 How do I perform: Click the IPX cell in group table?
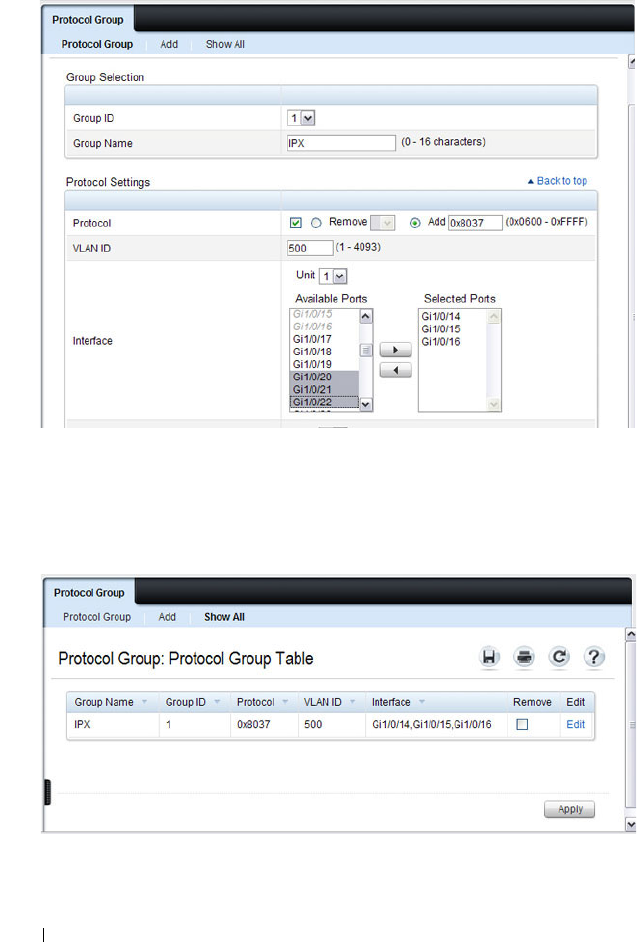tap(82, 725)
